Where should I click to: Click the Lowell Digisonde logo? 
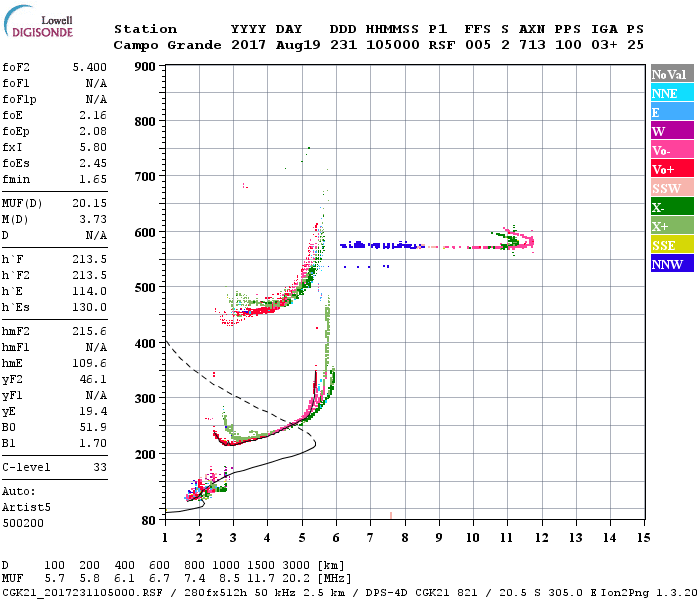coord(38,22)
